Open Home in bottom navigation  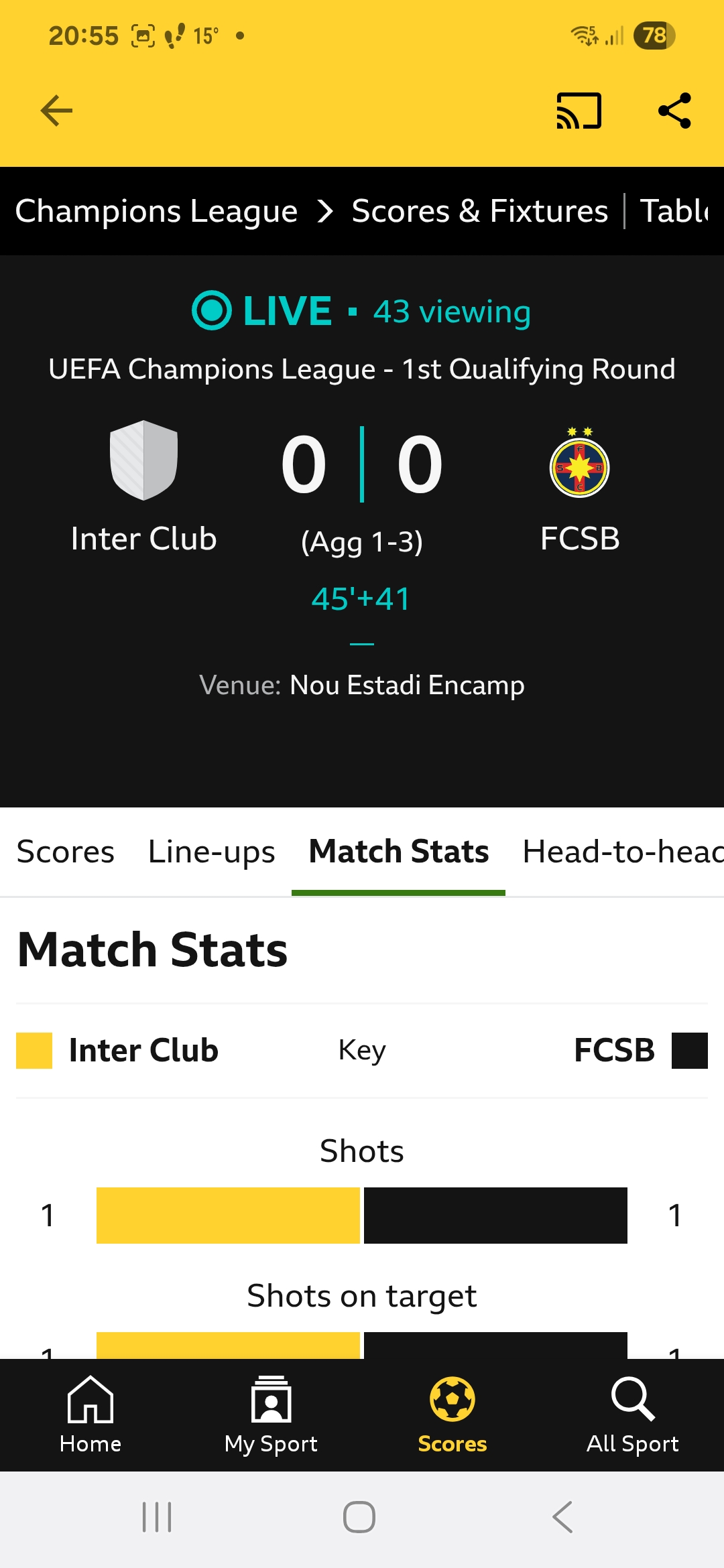[90, 1415]
